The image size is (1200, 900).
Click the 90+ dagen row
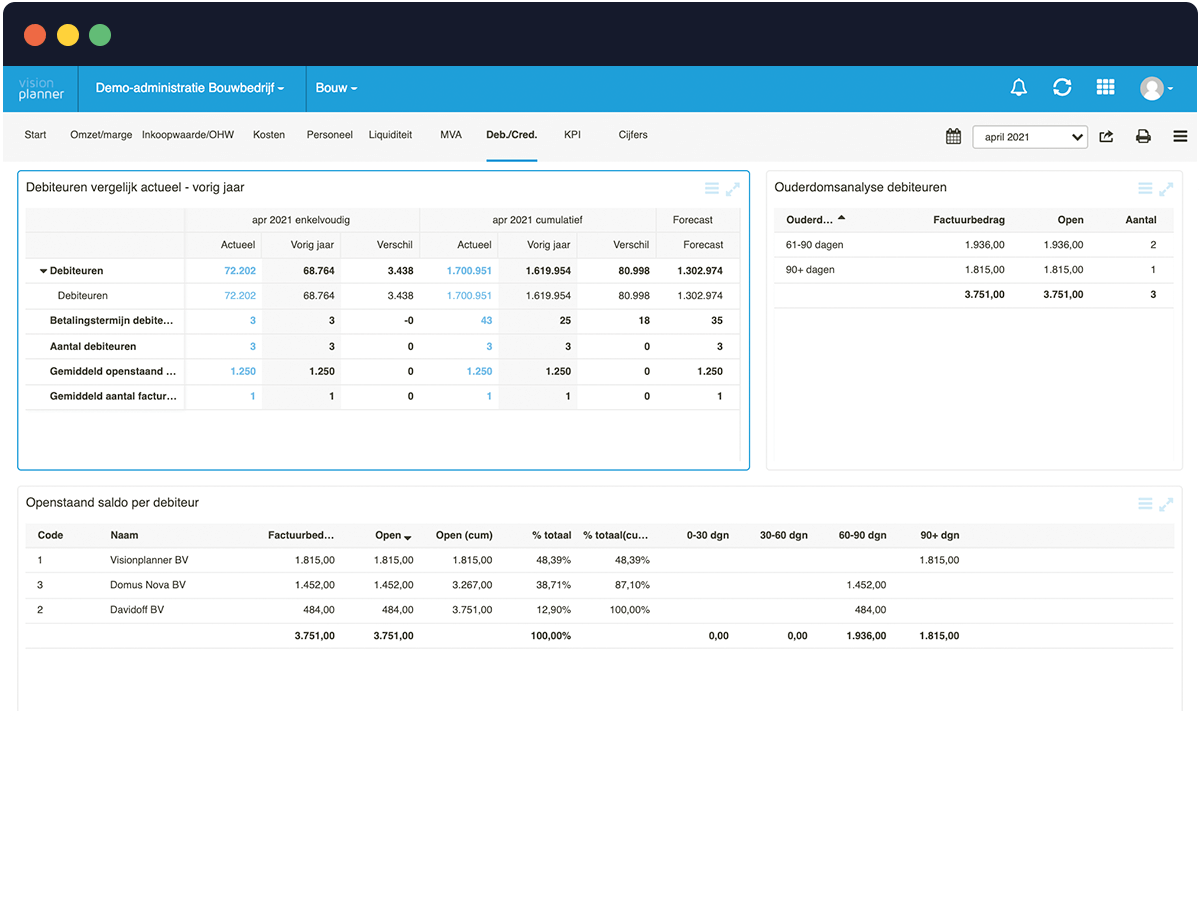coord(974,270)
